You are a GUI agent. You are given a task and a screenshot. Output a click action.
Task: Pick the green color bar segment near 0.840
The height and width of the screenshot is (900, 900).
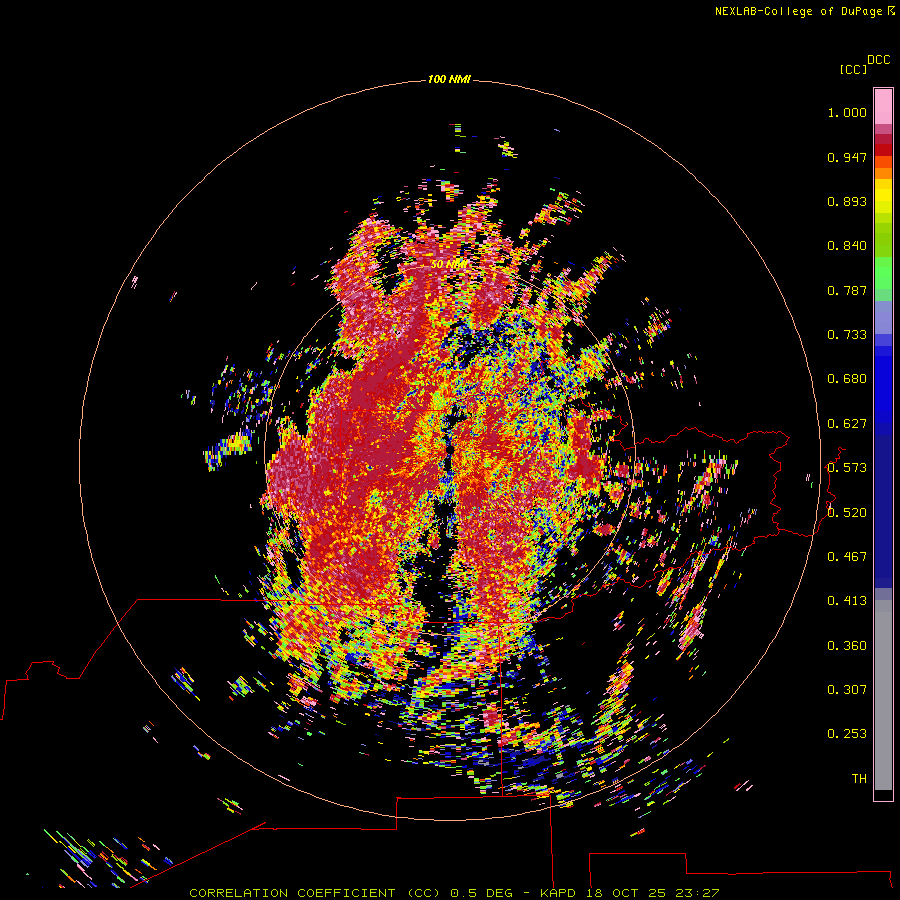pos(883,240)
